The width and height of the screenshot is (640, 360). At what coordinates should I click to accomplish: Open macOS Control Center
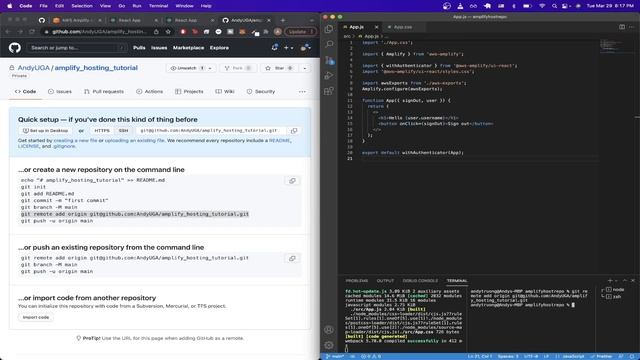tap(565, 6)
